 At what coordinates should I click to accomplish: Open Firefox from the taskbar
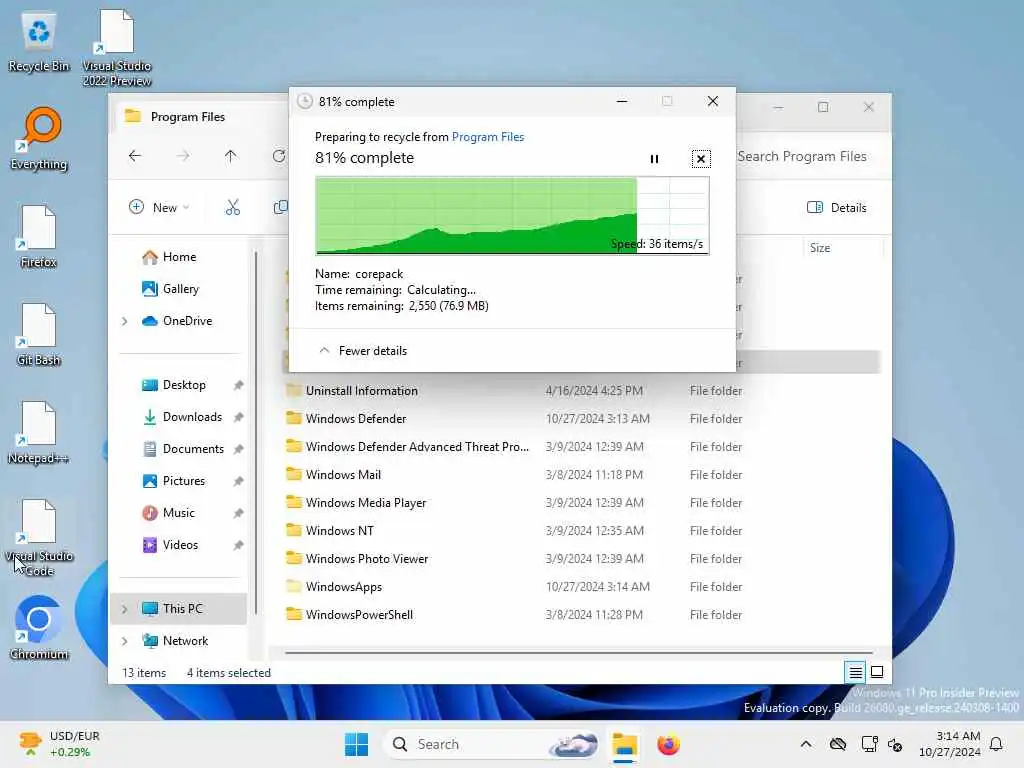click(x=668, y=744)
